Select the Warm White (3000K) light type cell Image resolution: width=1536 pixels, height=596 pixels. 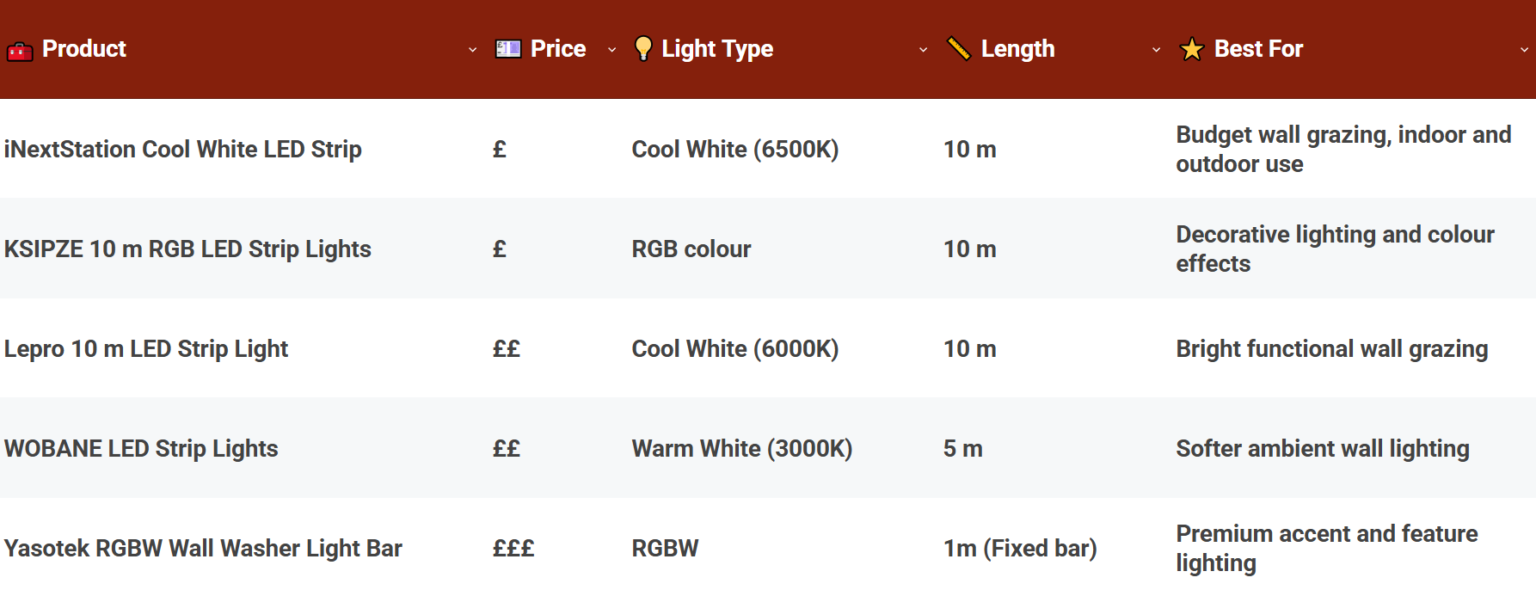[x=742, y=449]
